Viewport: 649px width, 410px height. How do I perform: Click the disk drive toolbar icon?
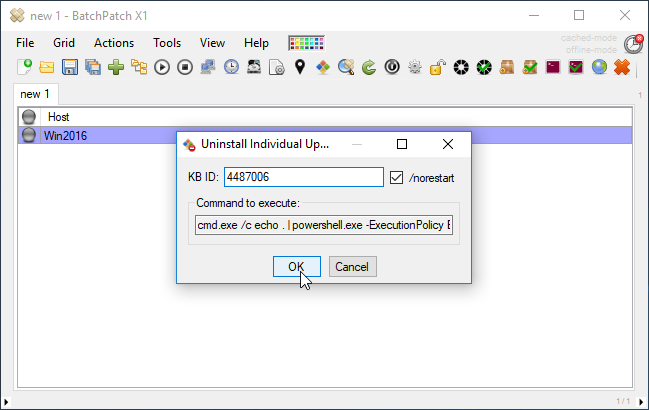254,67
